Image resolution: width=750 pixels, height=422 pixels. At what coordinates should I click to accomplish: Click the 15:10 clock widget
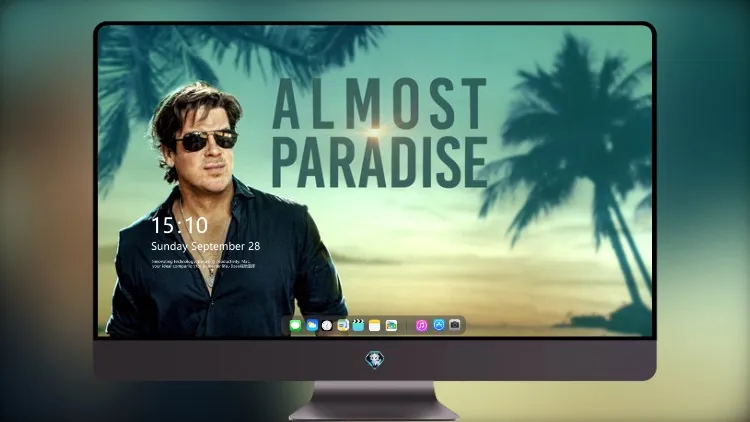tap(179, 225)
